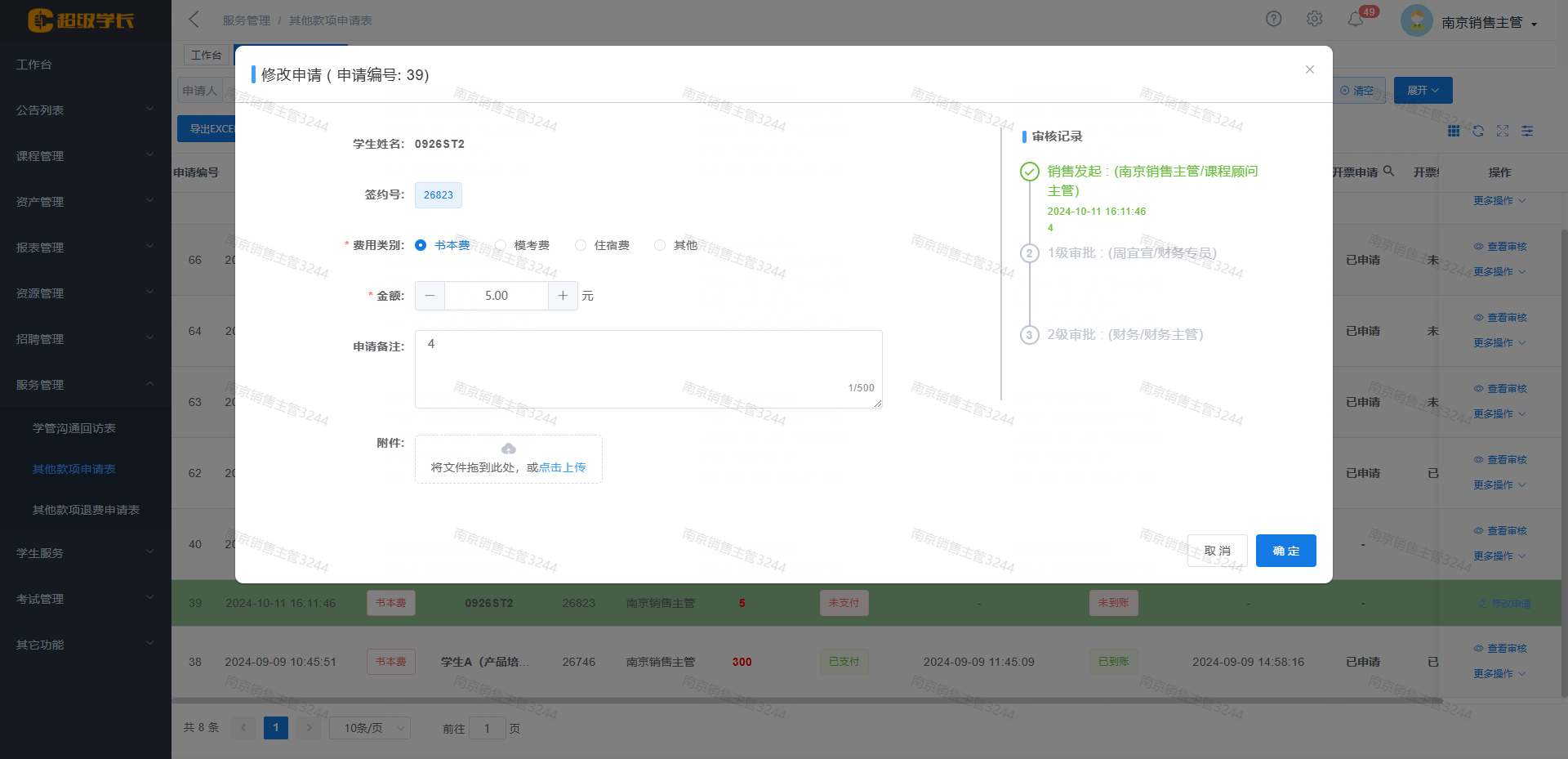Close the modify application dialog
The image size is (1568, 759).
1309,69
